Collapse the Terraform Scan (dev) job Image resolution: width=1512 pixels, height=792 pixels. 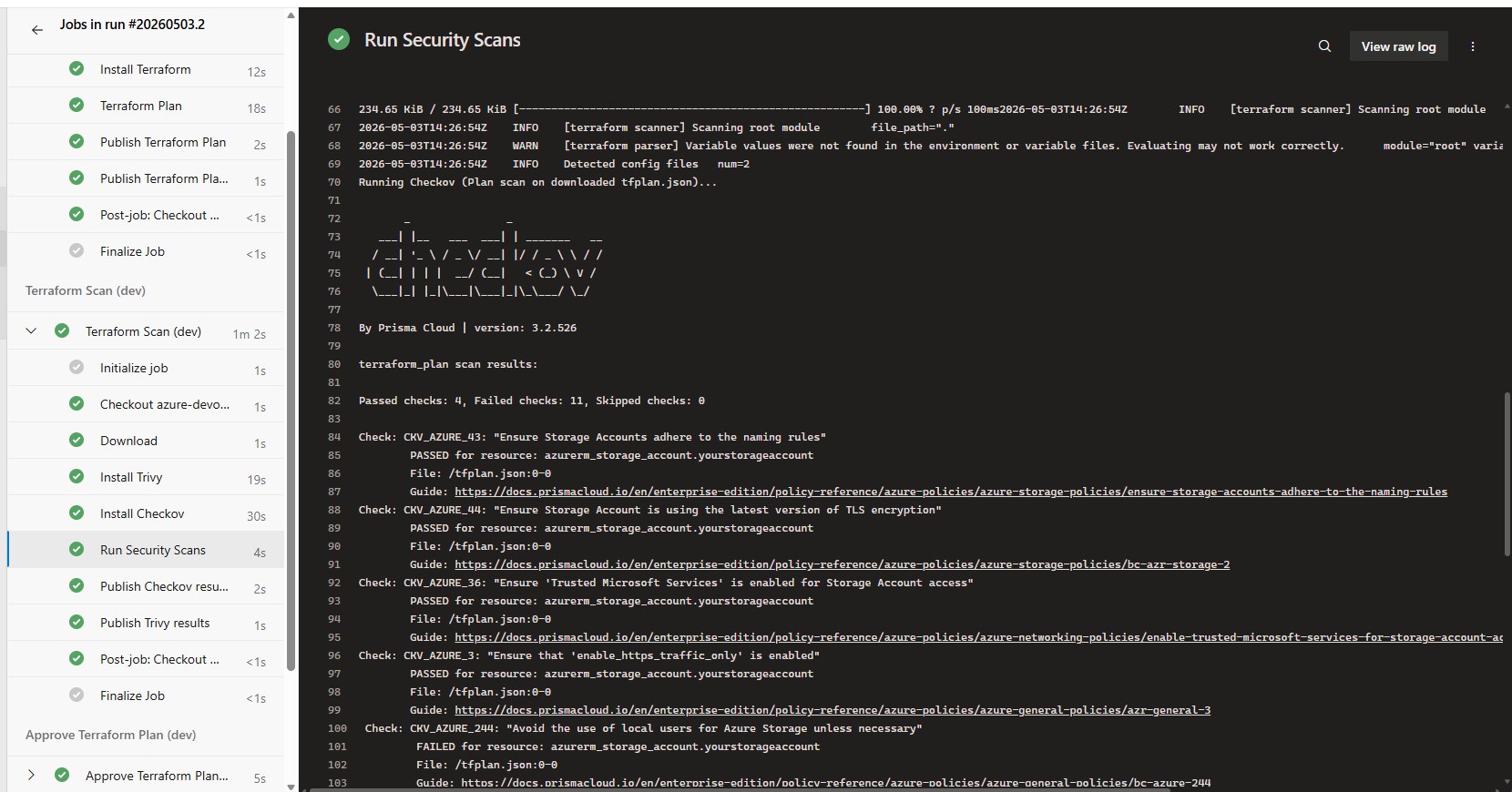(31, 331)
